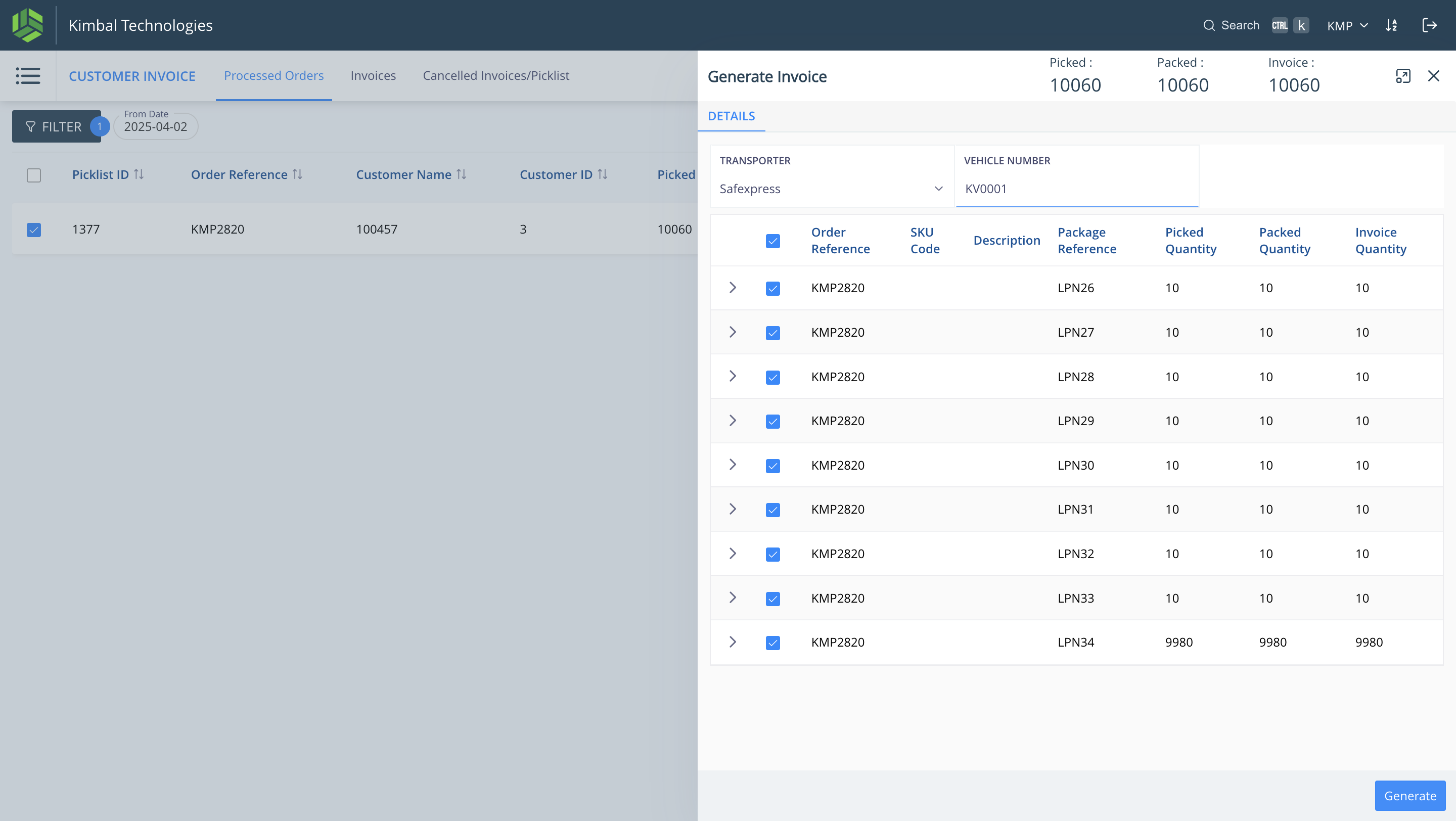Click the LPN34 package reference cell
The height and width of the screenshot is (821, 1456).
coord(1076,642)
